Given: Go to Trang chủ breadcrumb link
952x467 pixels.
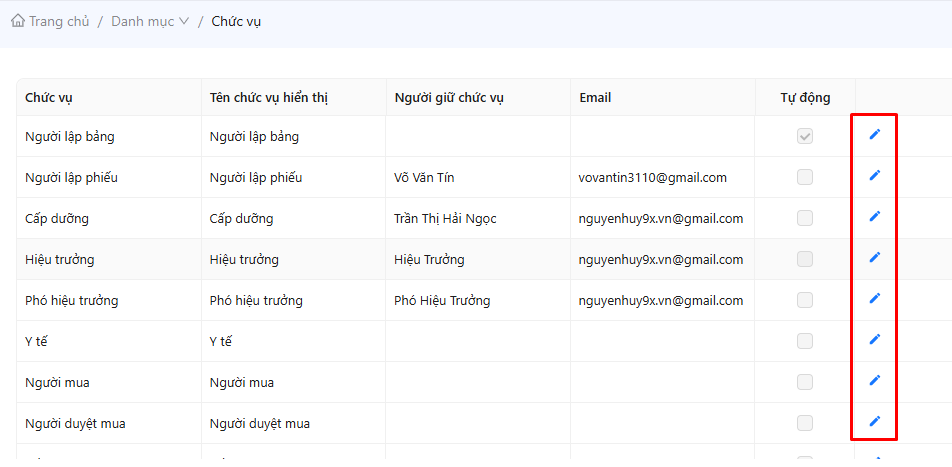Looking at the screenshot, I should point(59,21).
